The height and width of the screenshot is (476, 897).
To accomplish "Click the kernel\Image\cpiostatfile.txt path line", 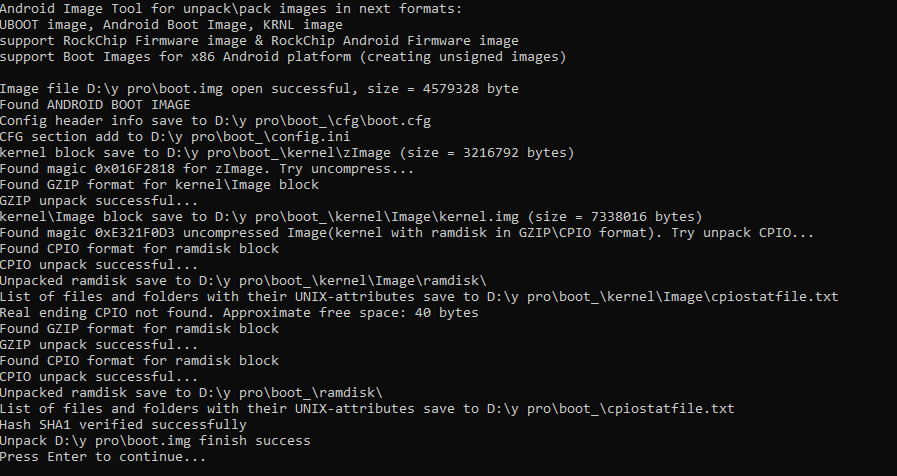I will [419, 296].
